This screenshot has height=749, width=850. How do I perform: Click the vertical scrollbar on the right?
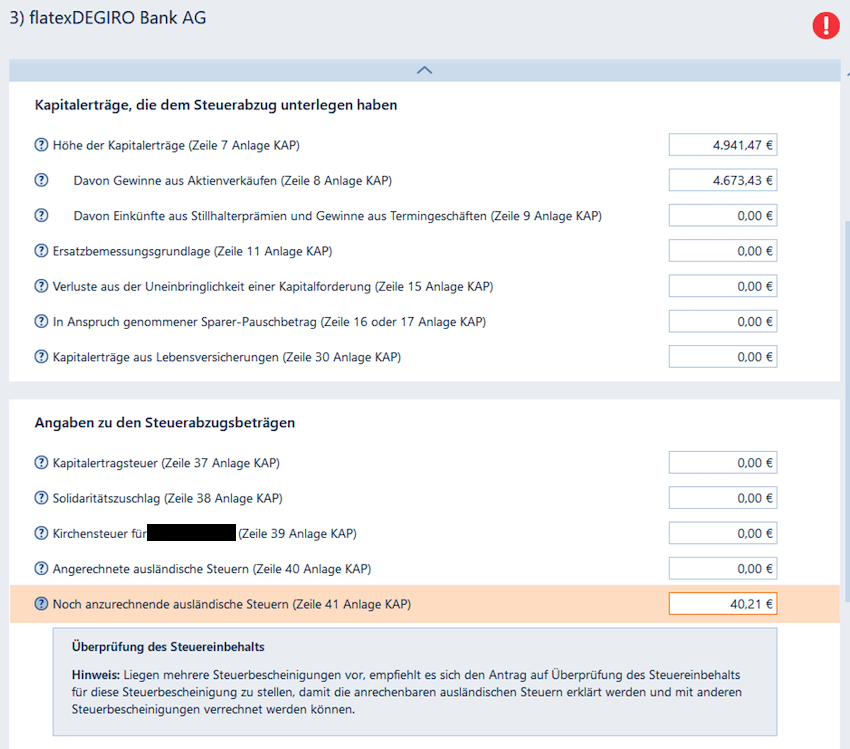click(x=847, y=412)
